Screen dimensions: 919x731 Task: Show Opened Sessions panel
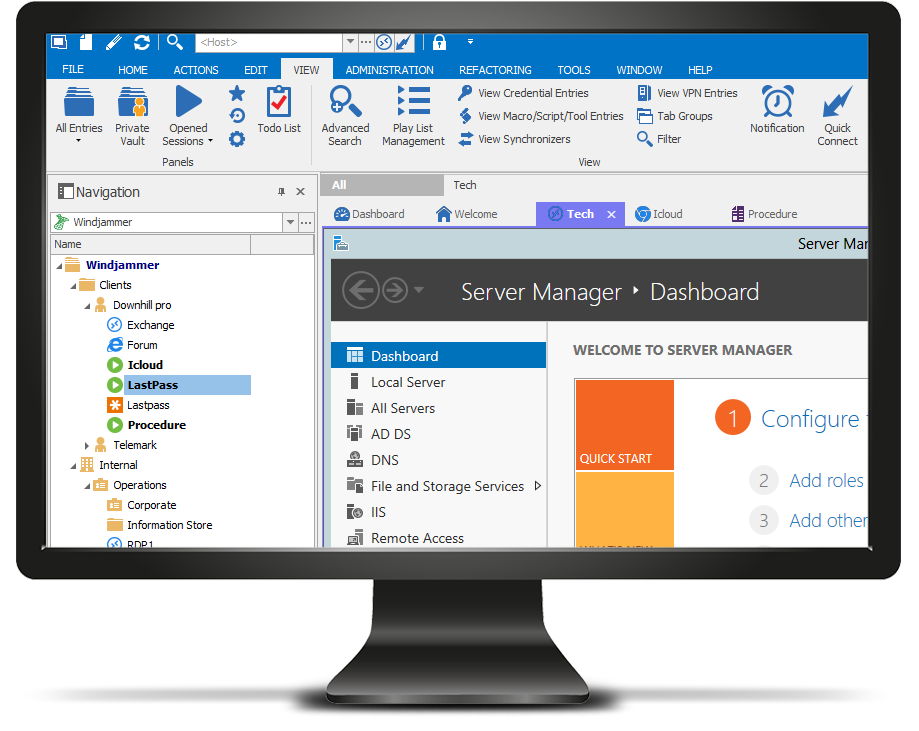(x=188, y=115)
